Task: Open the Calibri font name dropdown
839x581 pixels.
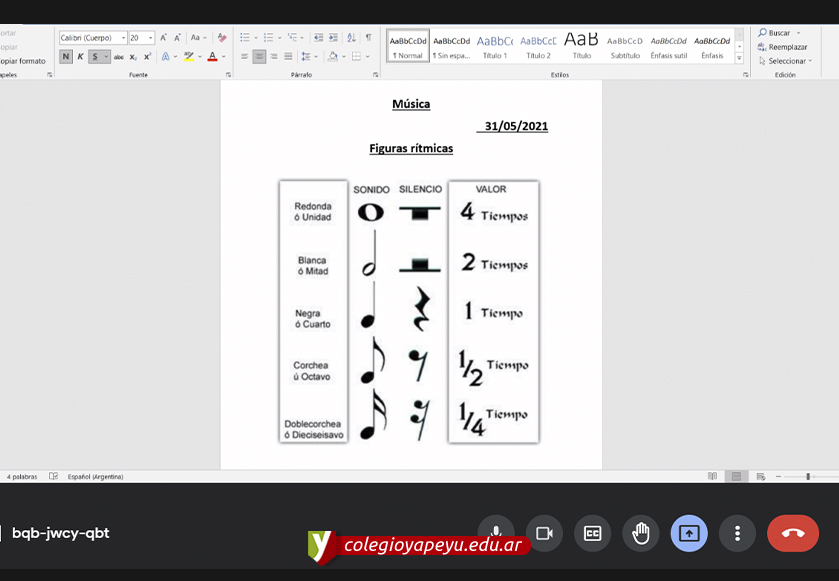Action: point(123,38)
